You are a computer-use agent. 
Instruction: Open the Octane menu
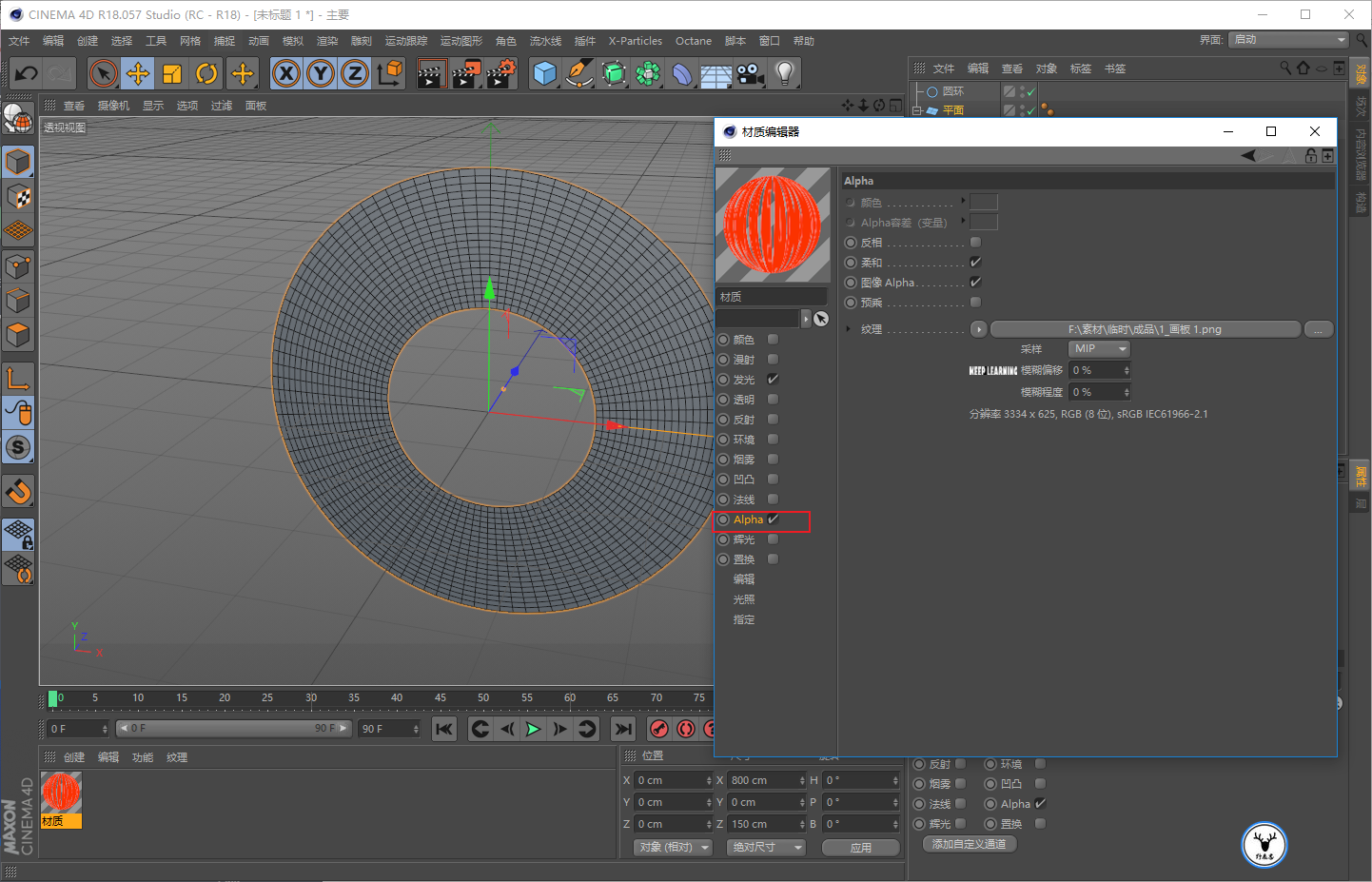pos(694,41)
